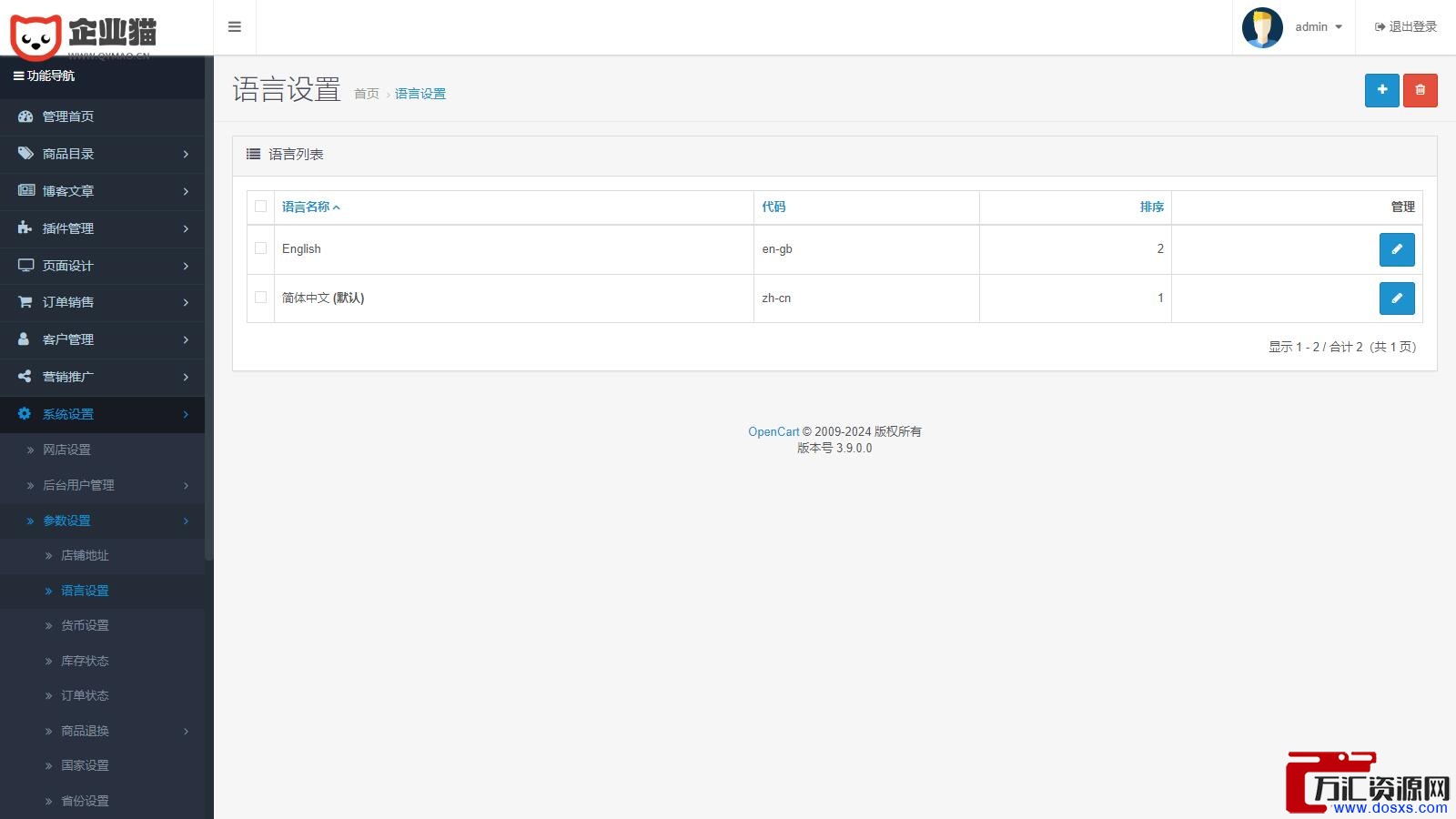Follow the OpenCart footer link
The image size is (1456, 819).
coord(773,431)
